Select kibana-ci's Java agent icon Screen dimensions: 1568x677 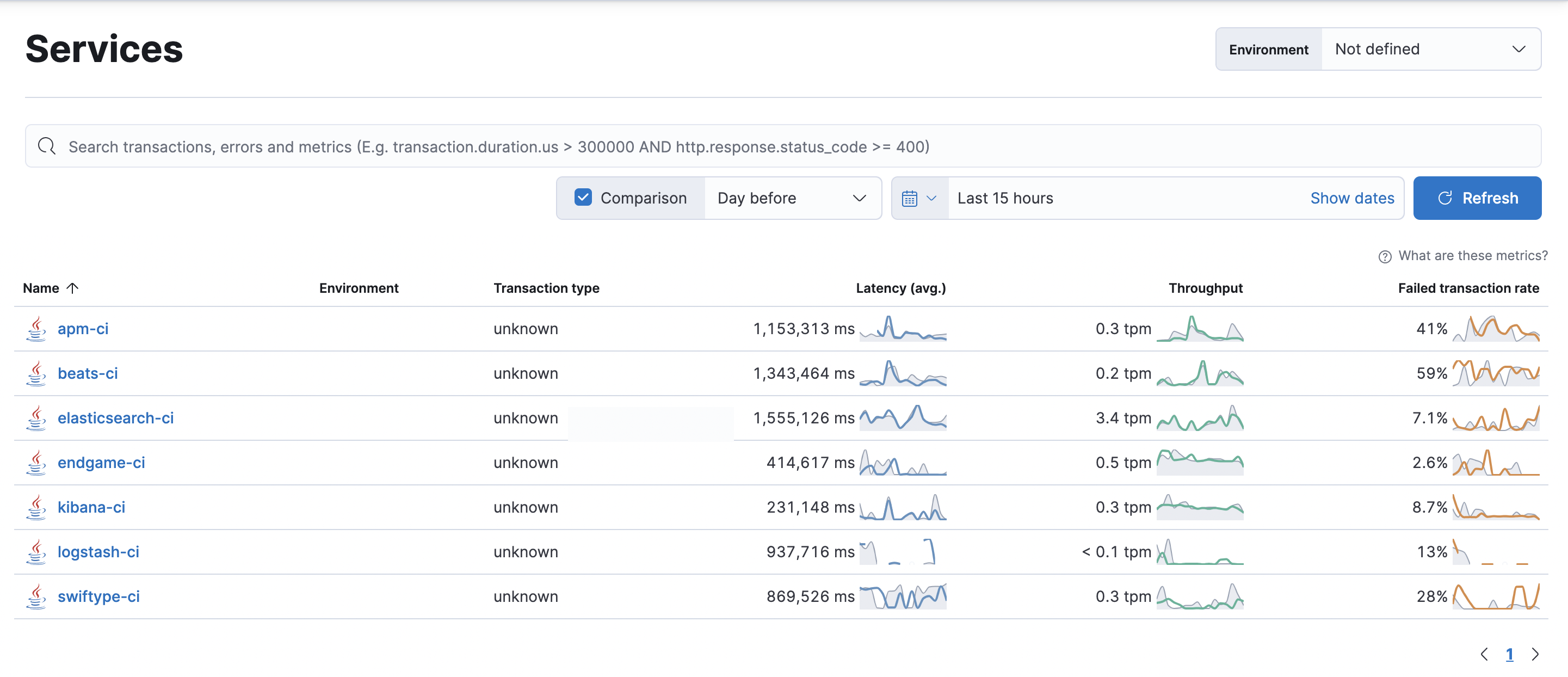pyautogui.click(x=36, y=507)
